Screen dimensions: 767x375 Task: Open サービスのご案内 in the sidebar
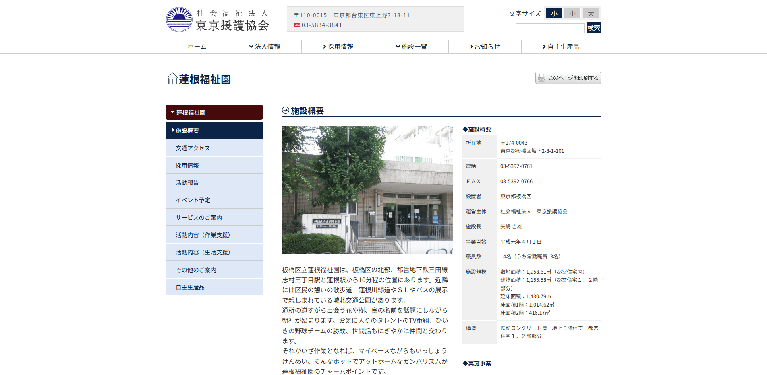214,218
